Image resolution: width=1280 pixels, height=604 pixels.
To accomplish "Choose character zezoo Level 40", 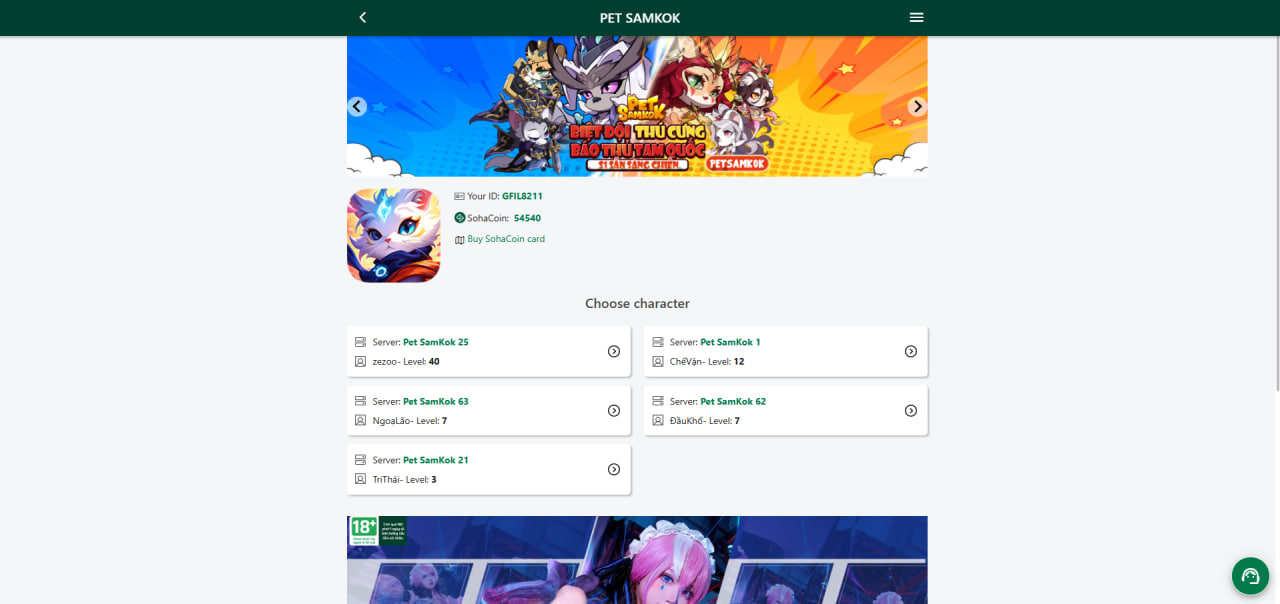I will (489, 351).
